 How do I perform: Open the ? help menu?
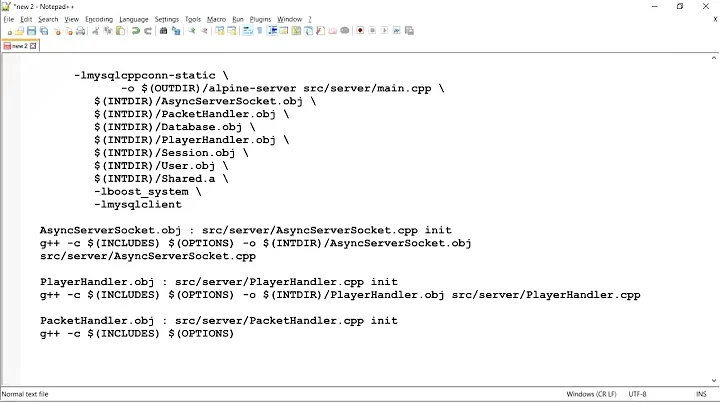309,19
